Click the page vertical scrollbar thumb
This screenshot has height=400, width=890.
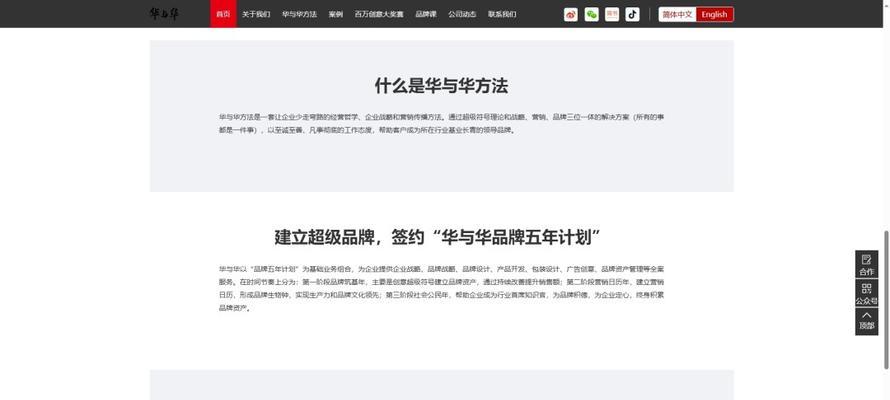pyautogui.click(x=887, y=300)
